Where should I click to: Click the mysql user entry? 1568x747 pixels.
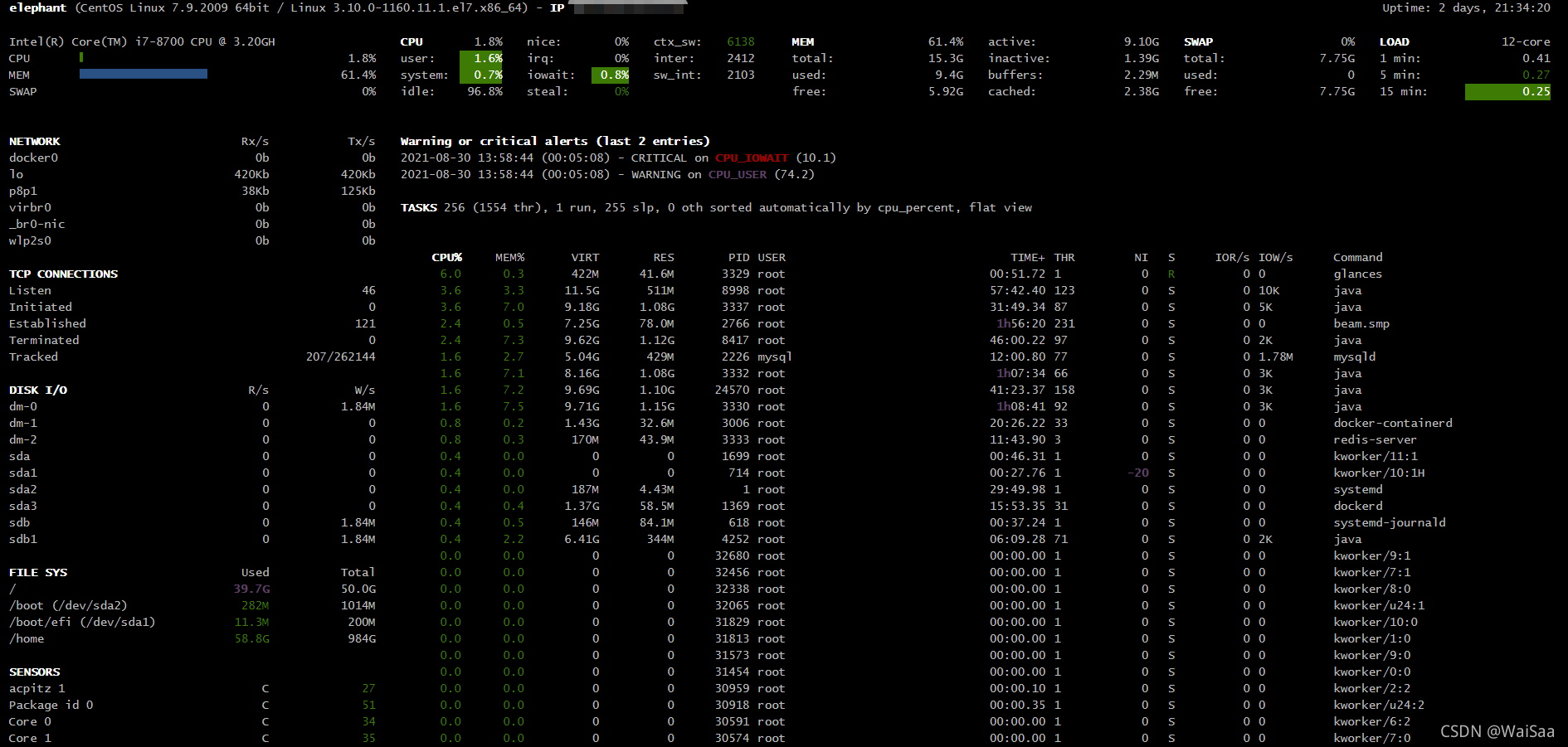tap(775, 357)
